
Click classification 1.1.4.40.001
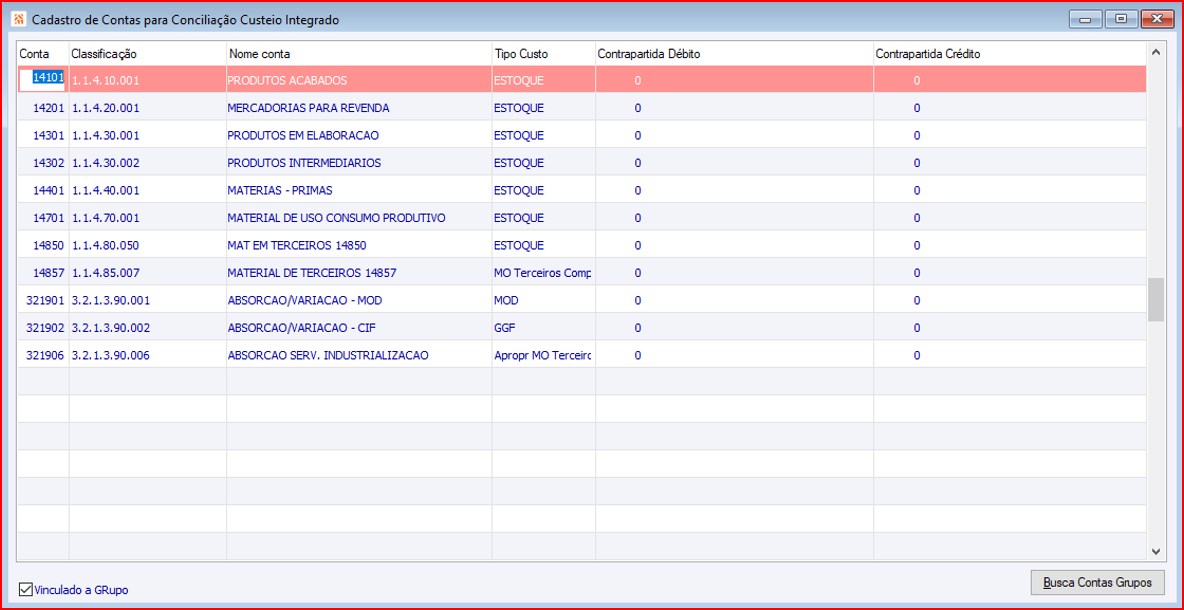click(x=106, y=190)
